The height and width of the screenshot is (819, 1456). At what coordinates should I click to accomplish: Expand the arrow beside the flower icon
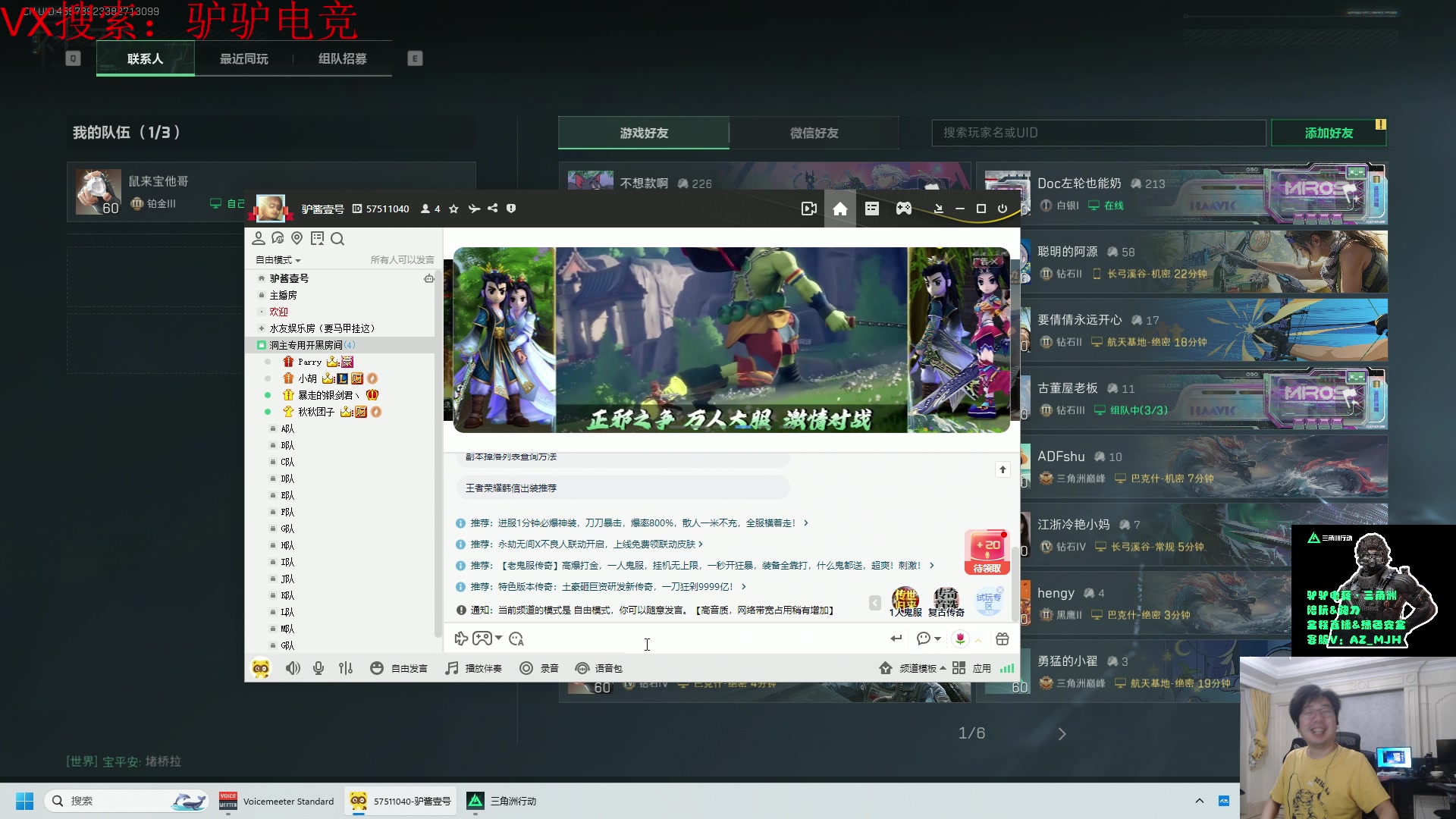click(978, 640)
